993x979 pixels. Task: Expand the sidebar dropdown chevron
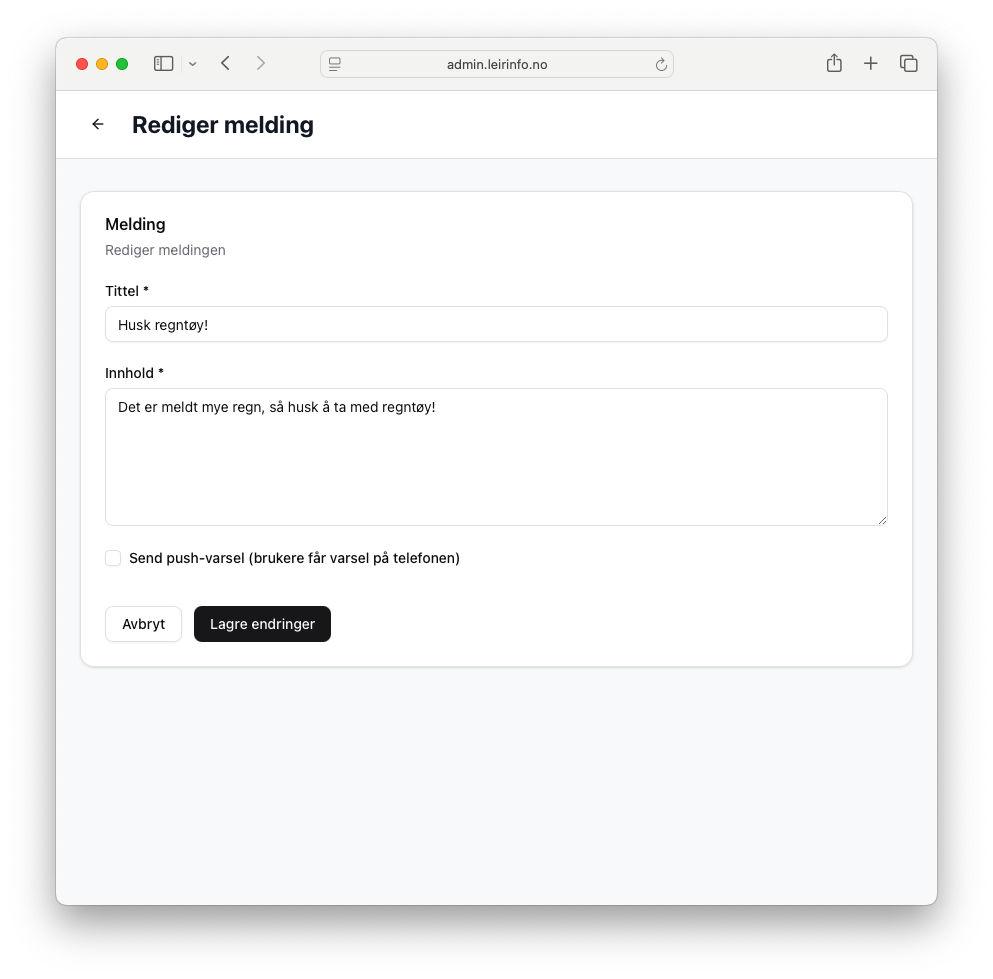coord(193,64)
